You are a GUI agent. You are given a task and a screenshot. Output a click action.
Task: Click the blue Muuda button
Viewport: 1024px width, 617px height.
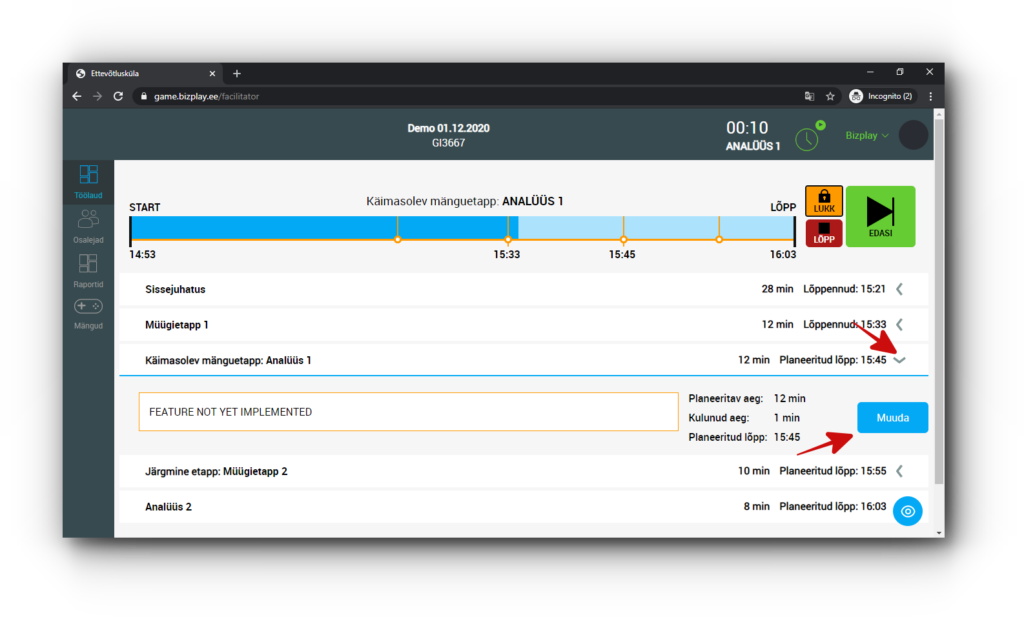point(892,418)
